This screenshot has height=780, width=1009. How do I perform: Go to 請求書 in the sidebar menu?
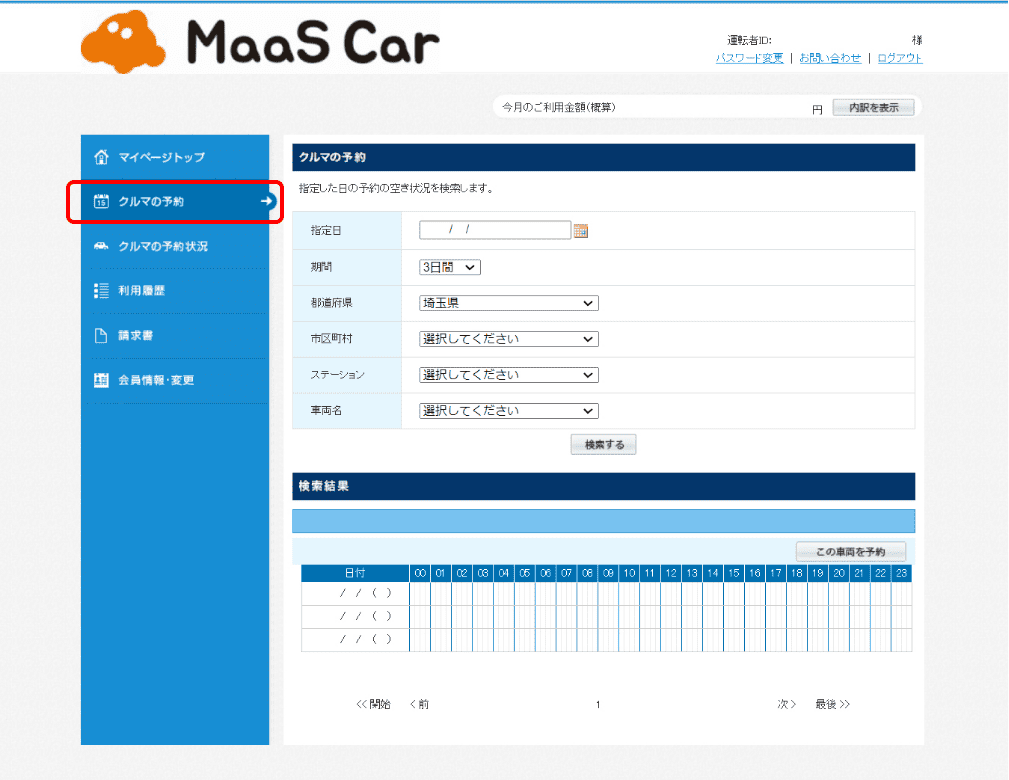click(135, 336)
